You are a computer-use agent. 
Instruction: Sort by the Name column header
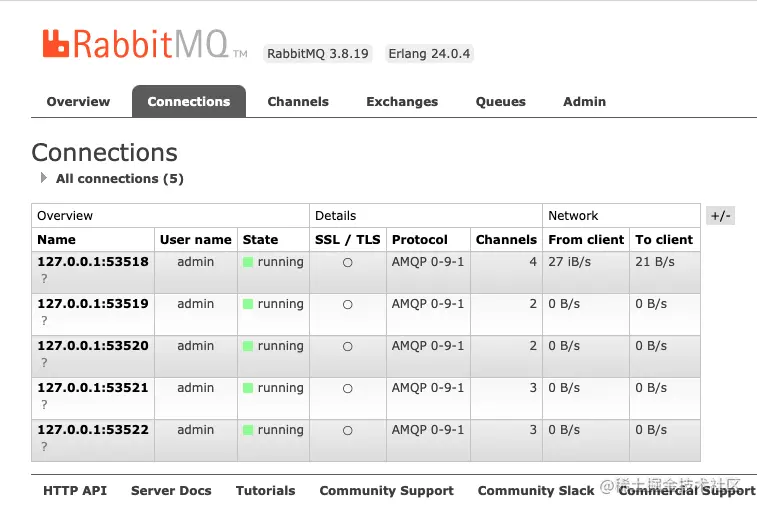coord(56,240)
